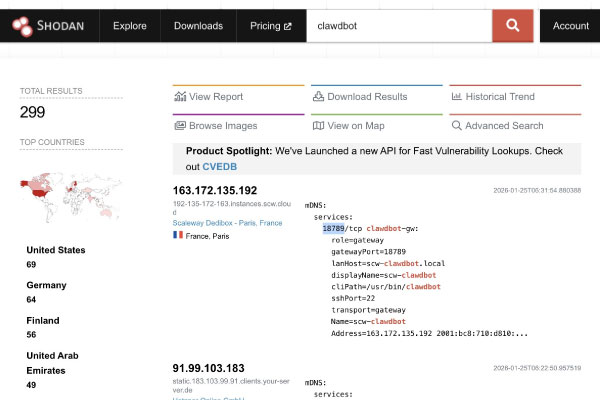Click the lanHost=scw-clawdbot.local line
This screenshot has width=600, height=400.
388,263
